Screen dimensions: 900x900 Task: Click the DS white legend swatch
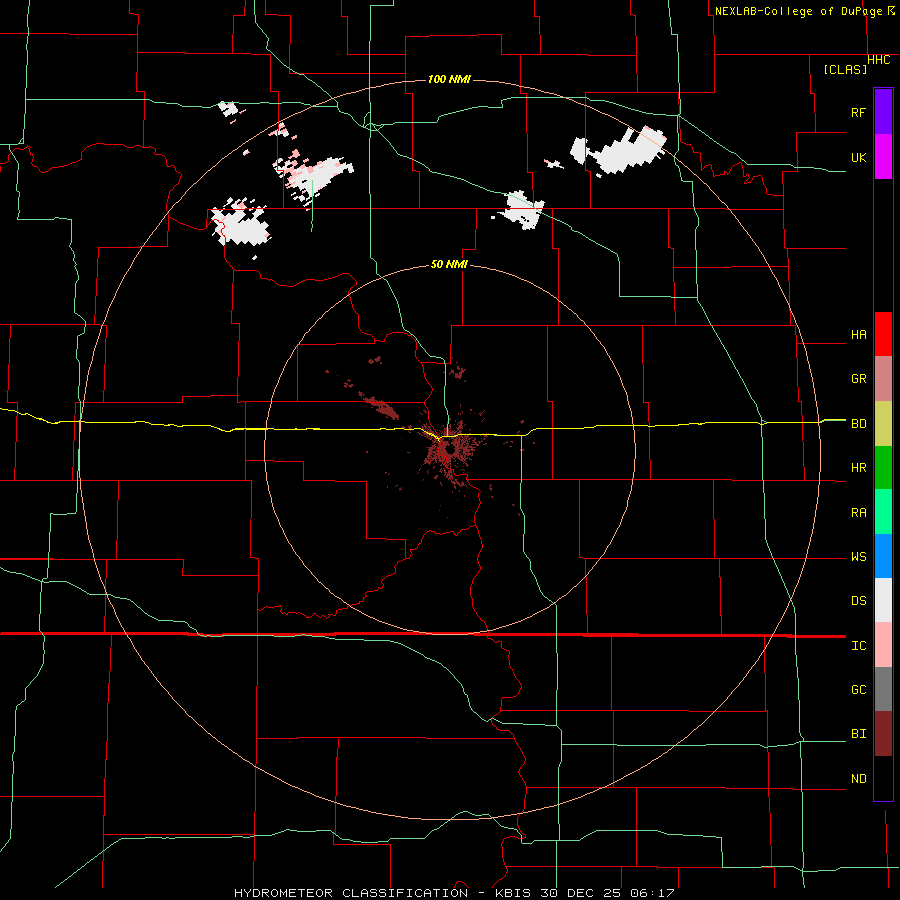coord(883,600)
